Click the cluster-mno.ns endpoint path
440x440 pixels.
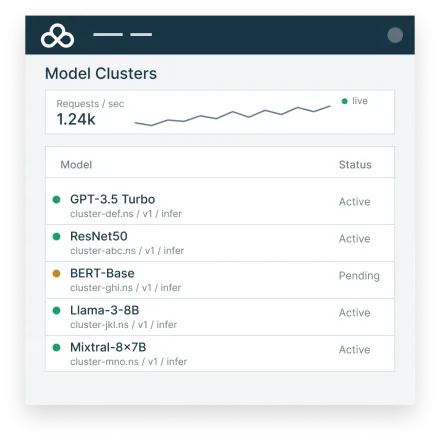tap(129, 362)
